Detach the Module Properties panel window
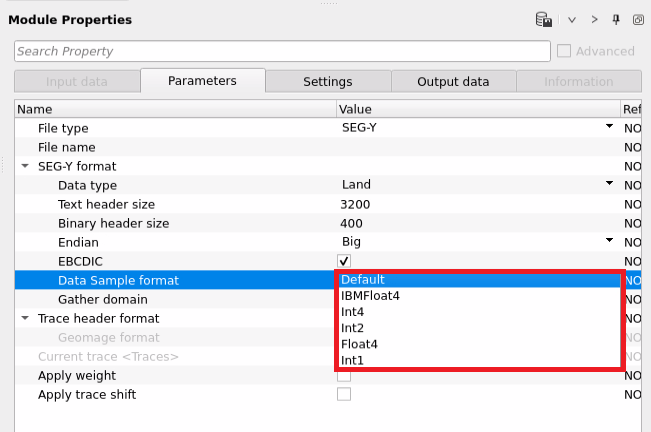Image resolution: width=651 pixels, height=432 pixels. coord(638,19)
